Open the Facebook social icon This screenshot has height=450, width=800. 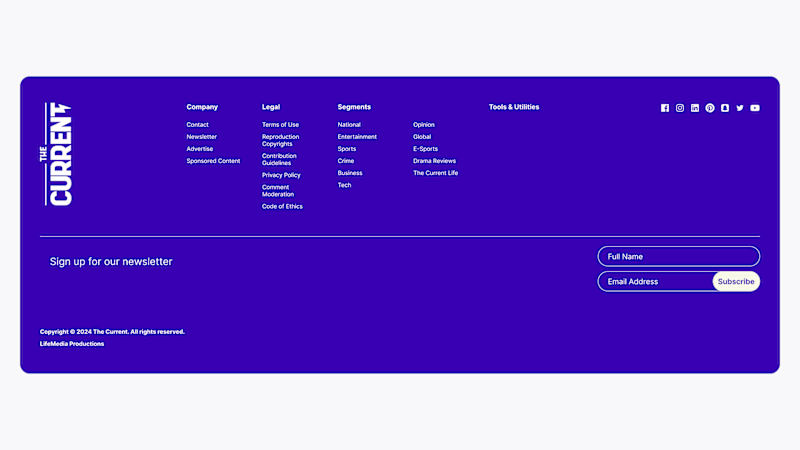pyautogui.click(x=665, y=108)
